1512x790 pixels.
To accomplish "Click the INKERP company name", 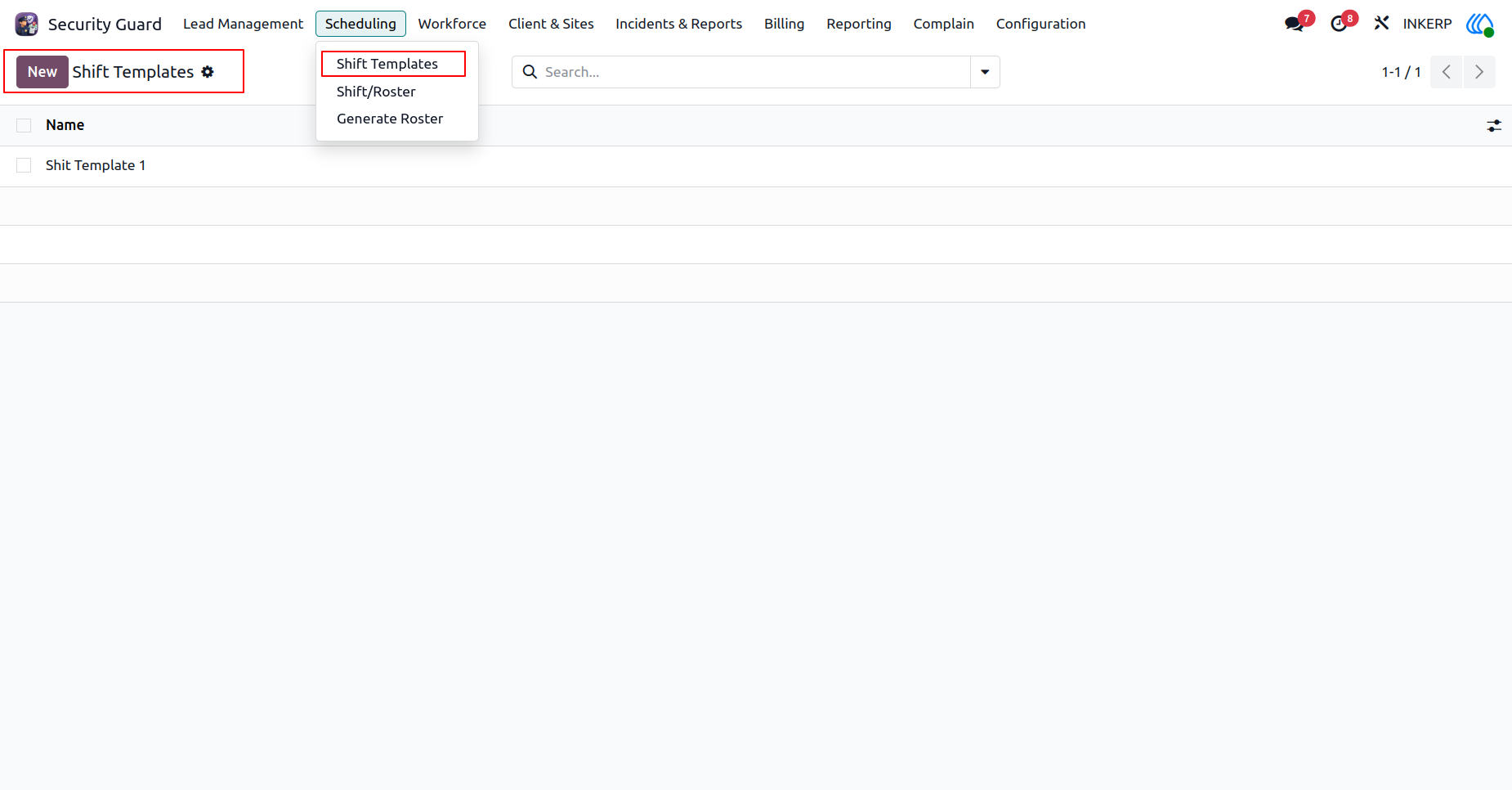I will tap(1427, 24).
